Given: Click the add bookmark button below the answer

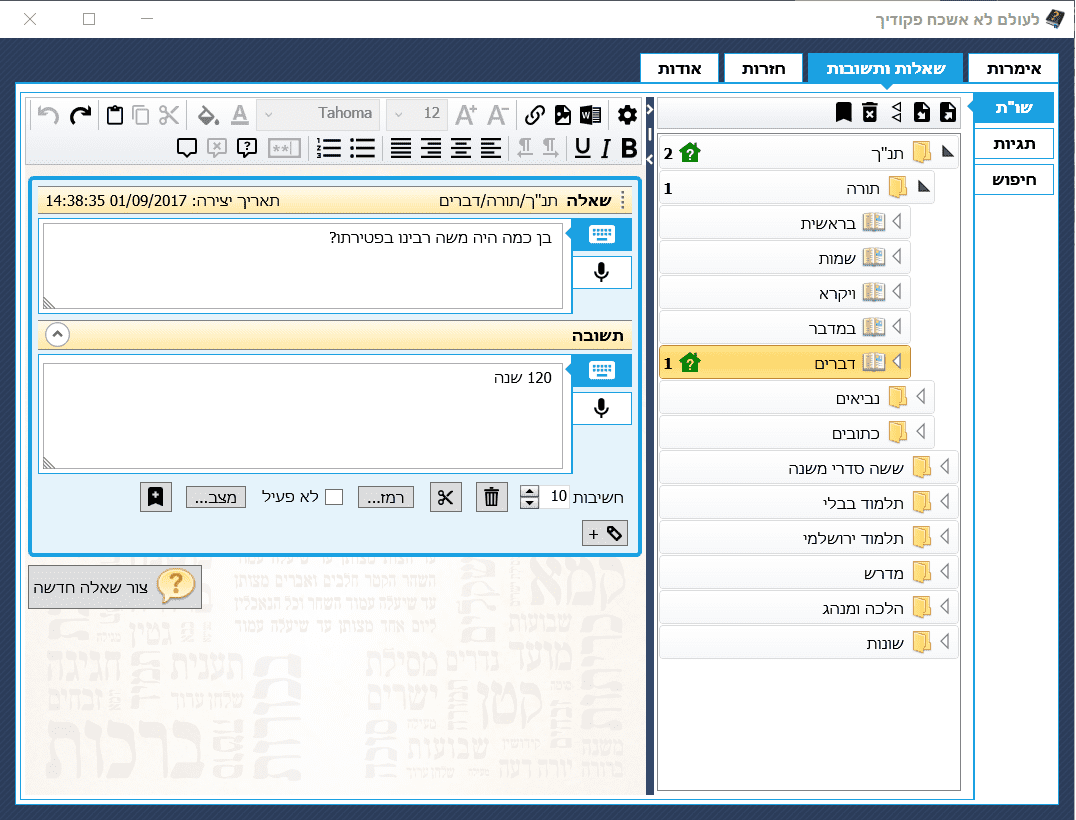Looking at the screenshot, I should 156,497.
